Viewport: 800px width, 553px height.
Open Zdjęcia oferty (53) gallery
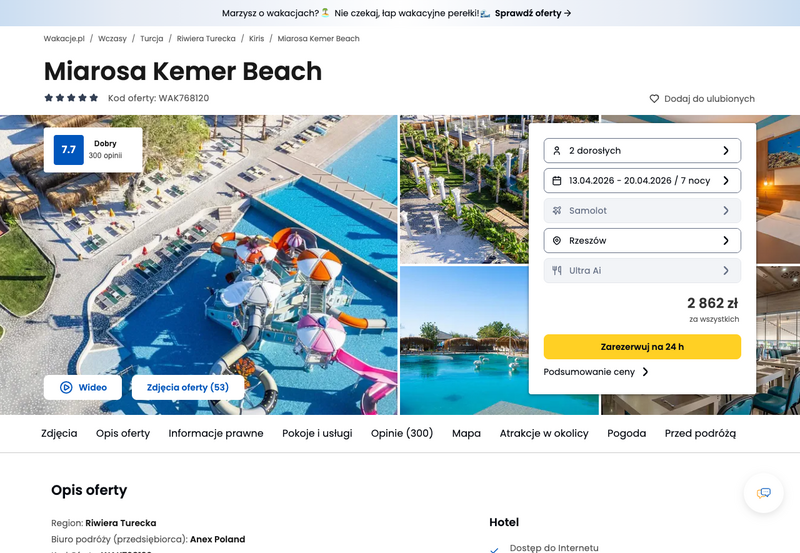click(188, 387)
